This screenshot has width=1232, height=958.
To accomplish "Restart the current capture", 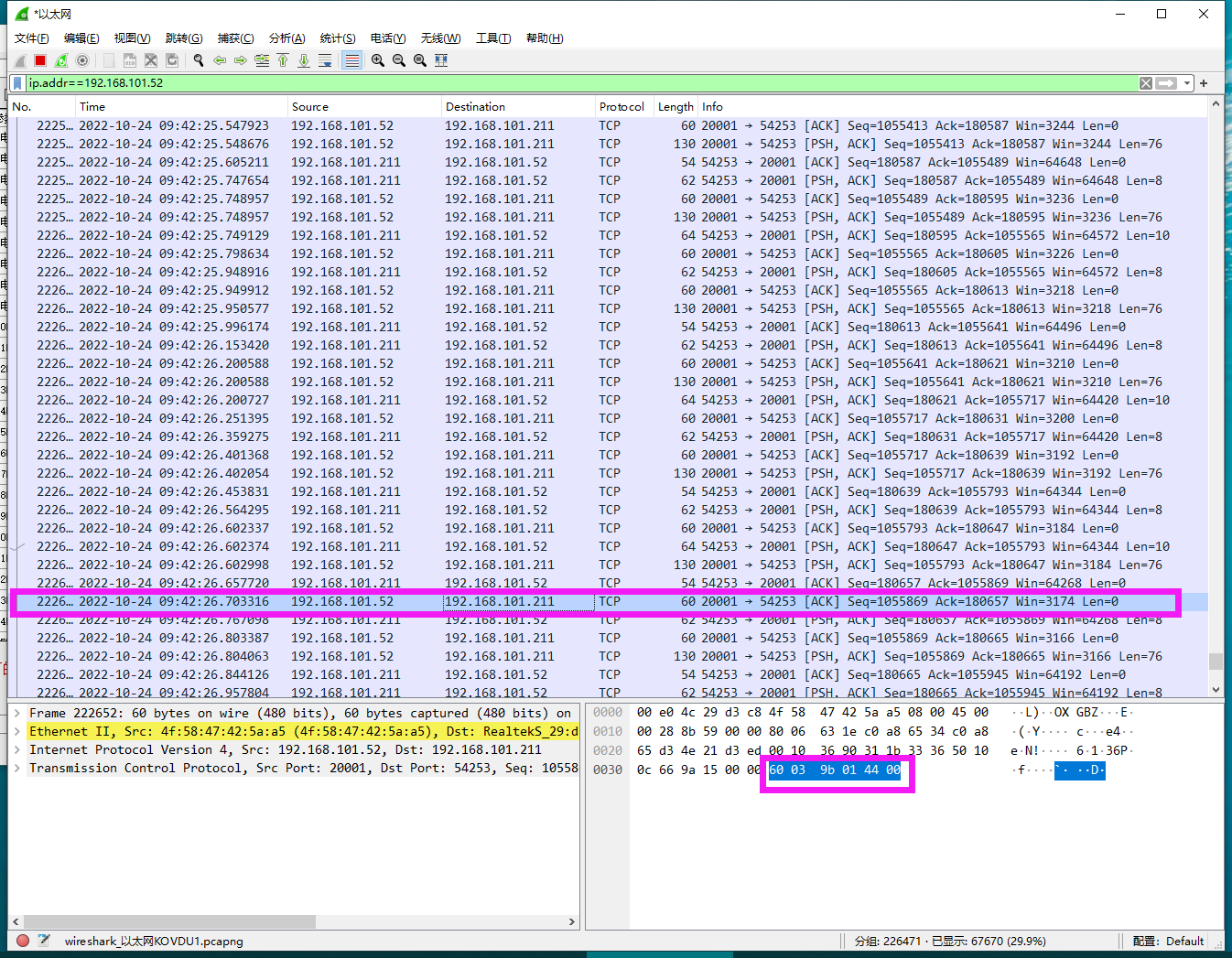I will pyautogui.click(x=61, y=60).
